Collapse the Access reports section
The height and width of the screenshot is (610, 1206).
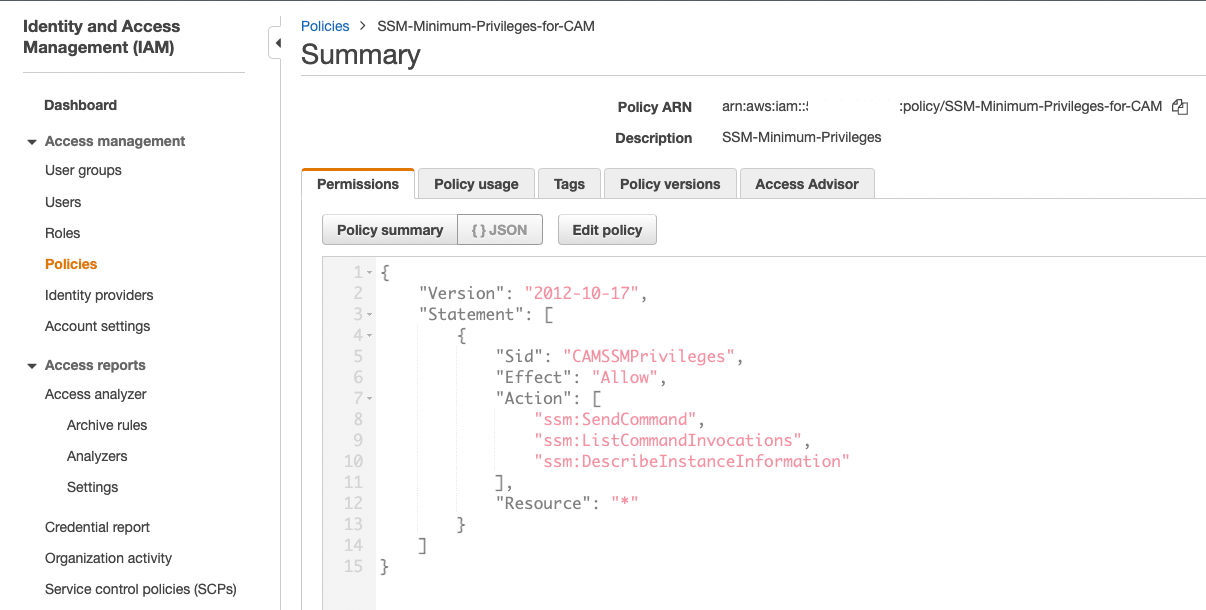[x=31, y=365]
